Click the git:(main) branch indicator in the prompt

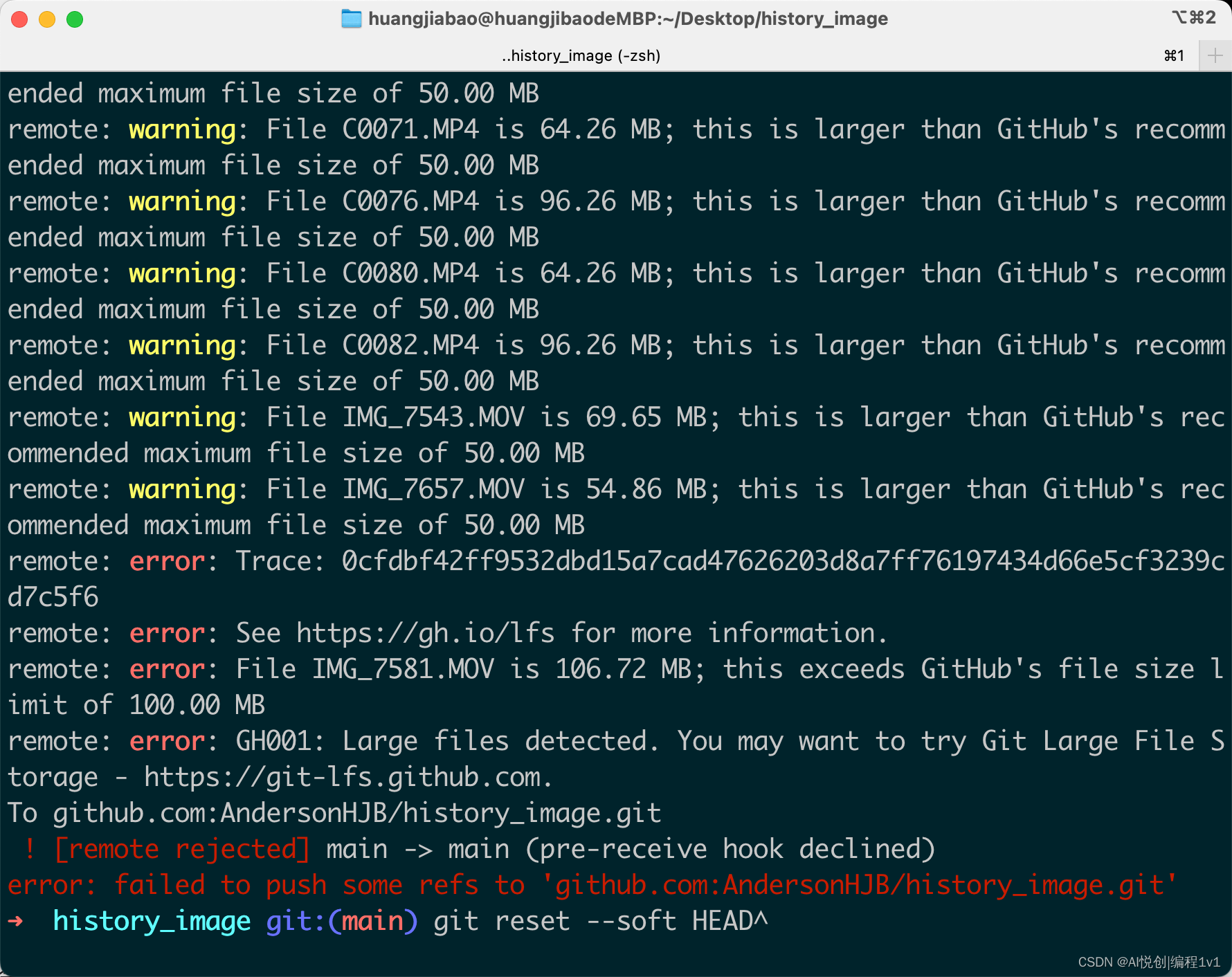[342, 921]
